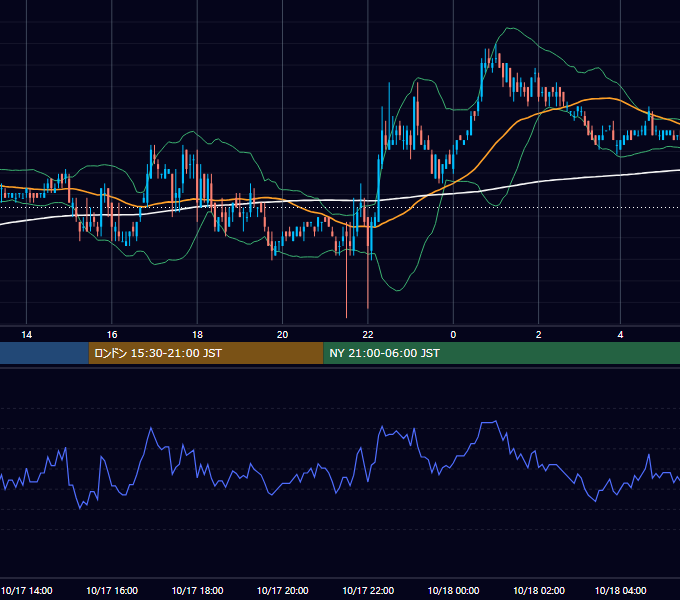This screenshot has width=680, height=600.
Task: Click the 10/17 16:00 time label
Action: pos(112,590)
